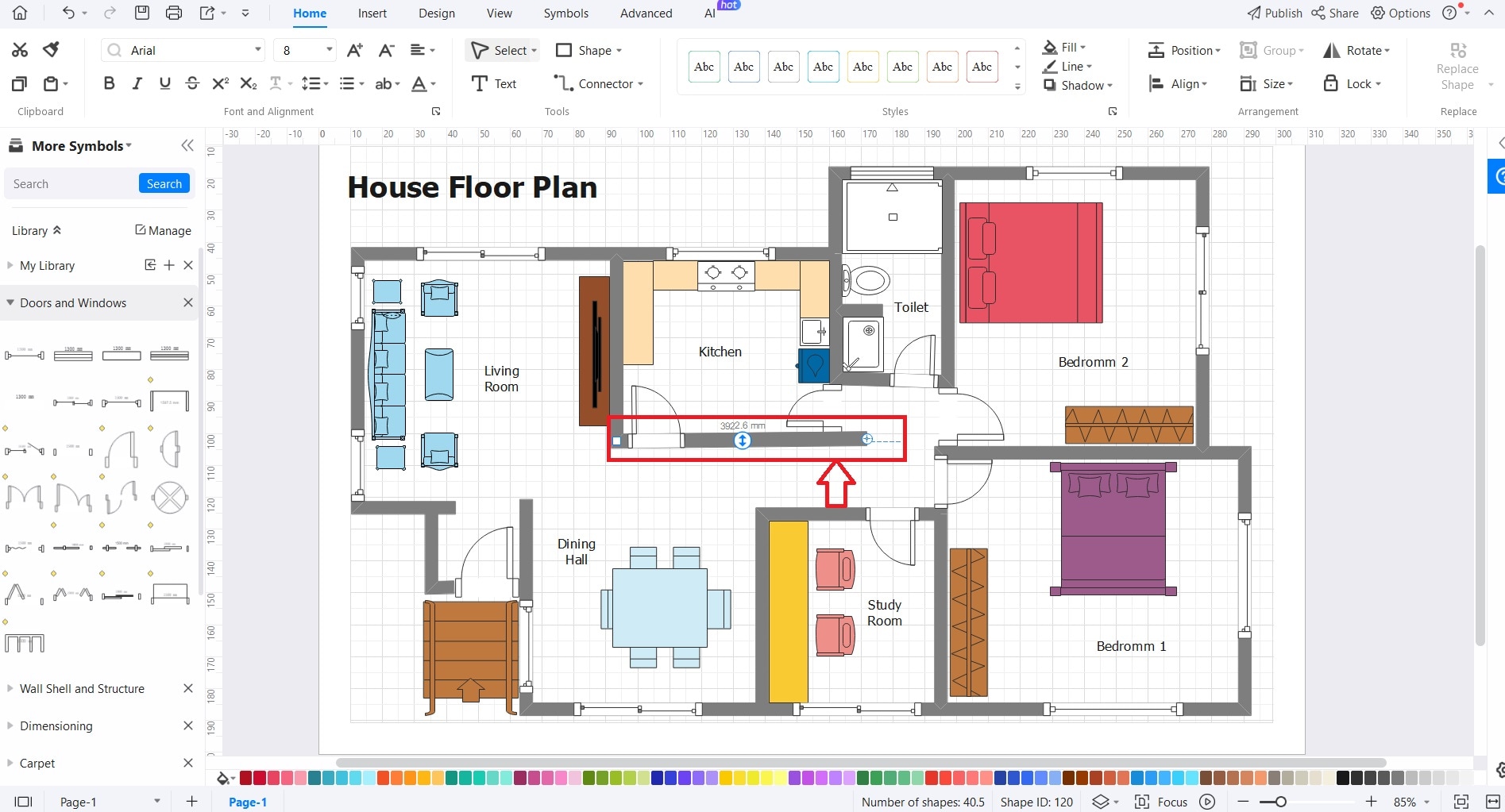The height and width of the screenshot is (812, 1505).
Task: Open the AI tab
Action: [710, 13]
